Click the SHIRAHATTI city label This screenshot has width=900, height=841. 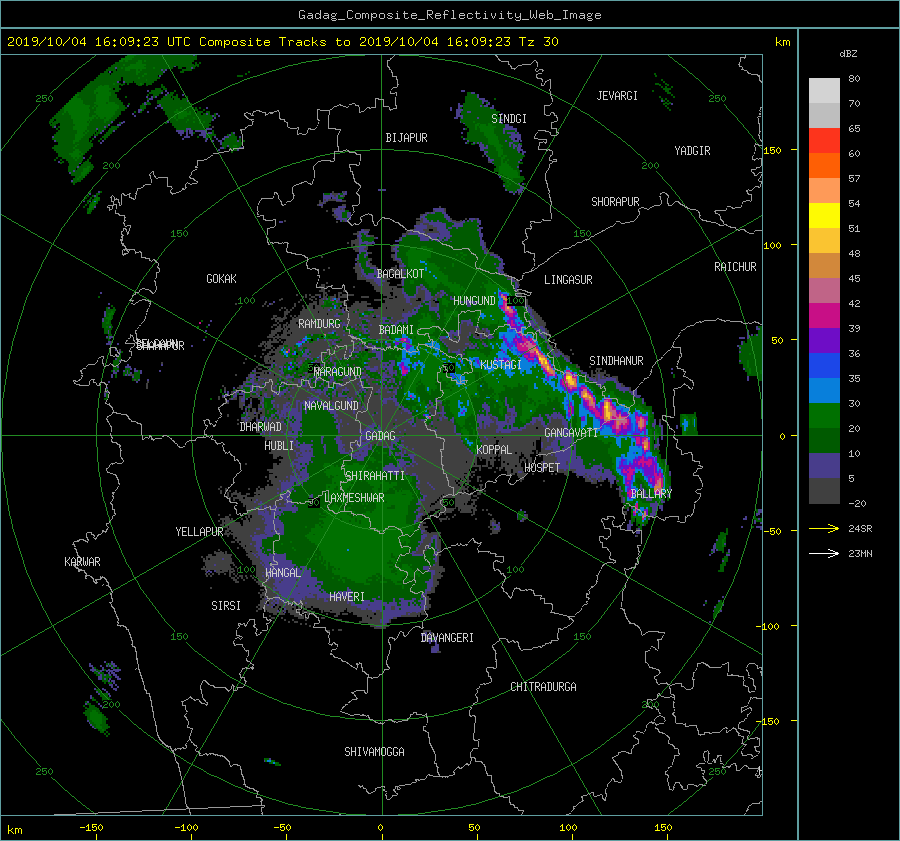[375, 476]
